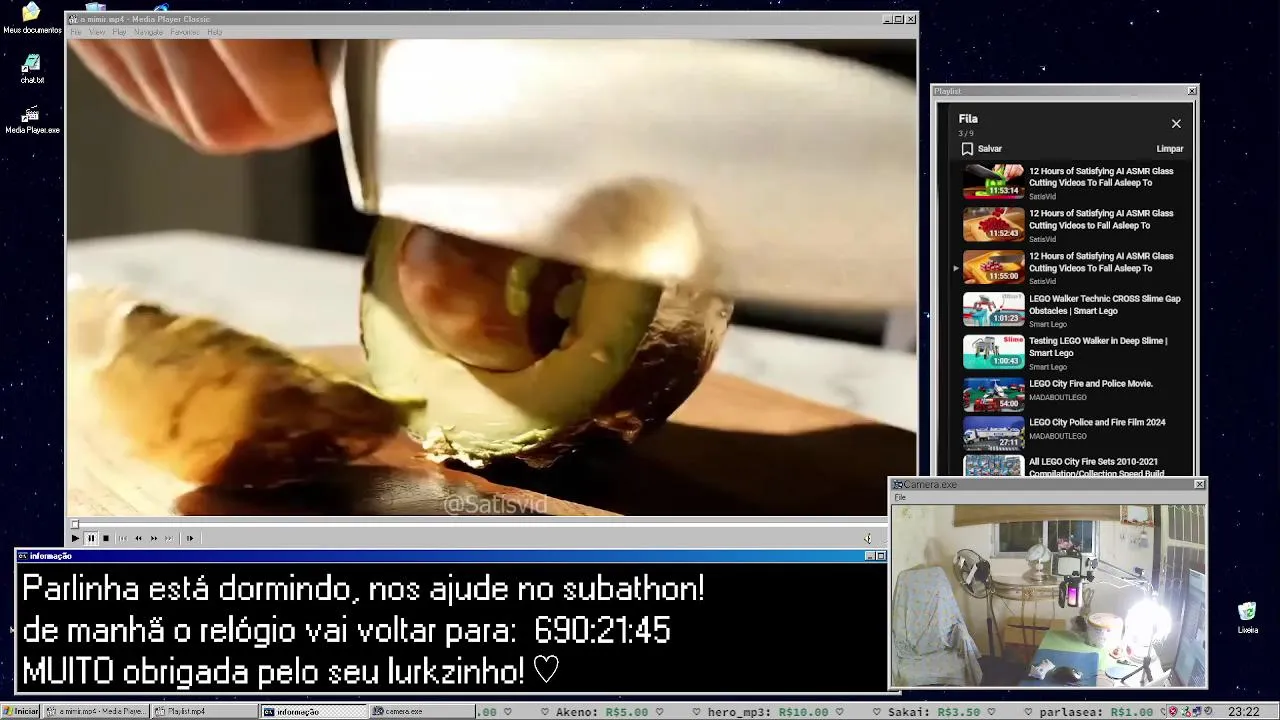
Task: Switch to Playlist.mp4 taskbar item
Action: coord(205,712)
